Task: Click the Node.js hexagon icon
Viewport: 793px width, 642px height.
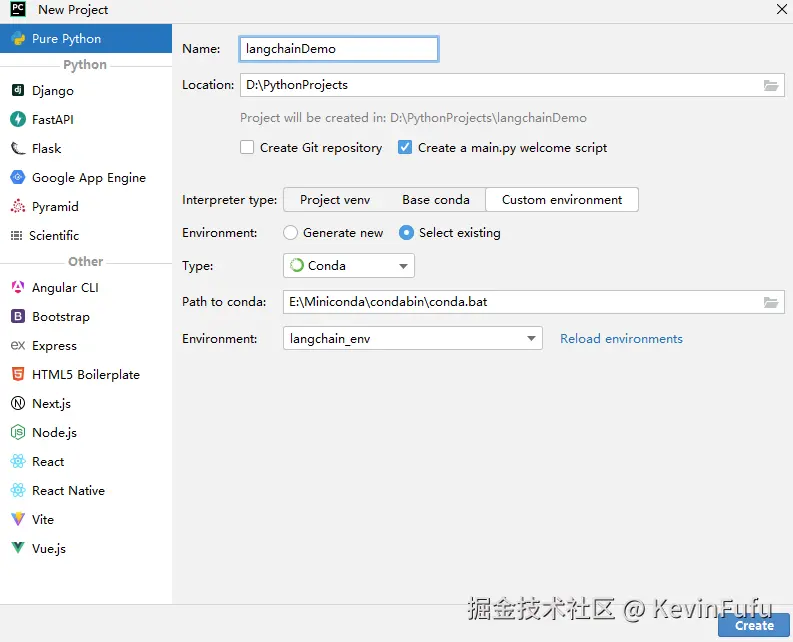Action: click(x=18, y=432)
